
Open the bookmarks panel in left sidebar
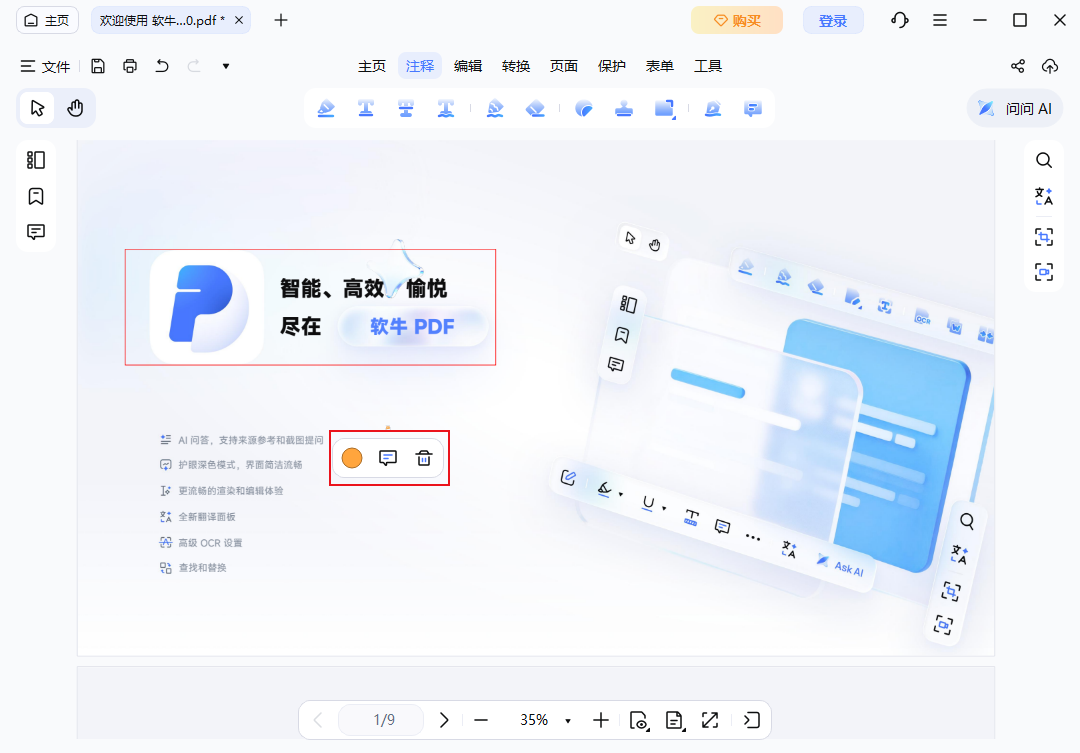(x=36, y=196)
